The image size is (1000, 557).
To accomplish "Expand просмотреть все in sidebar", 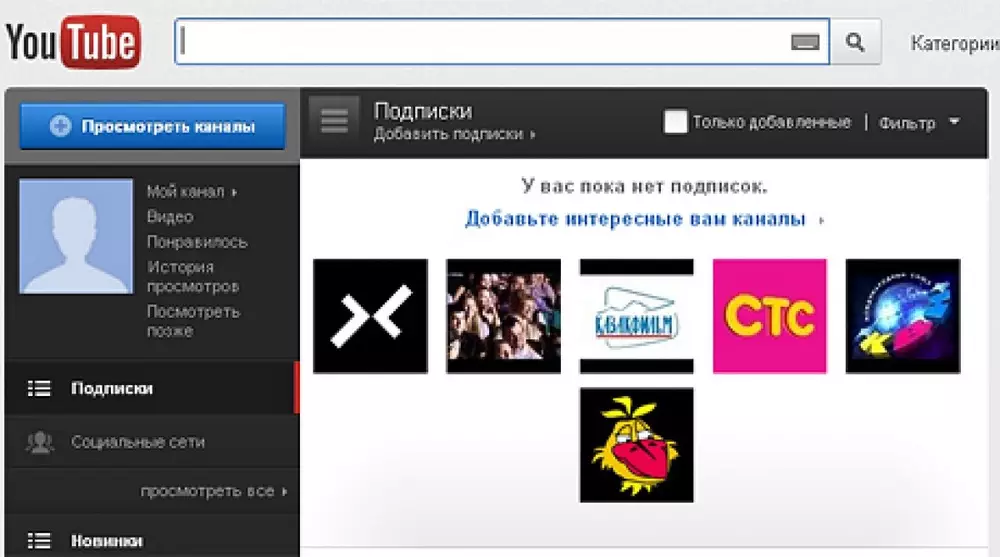I will tap(213, 491).
